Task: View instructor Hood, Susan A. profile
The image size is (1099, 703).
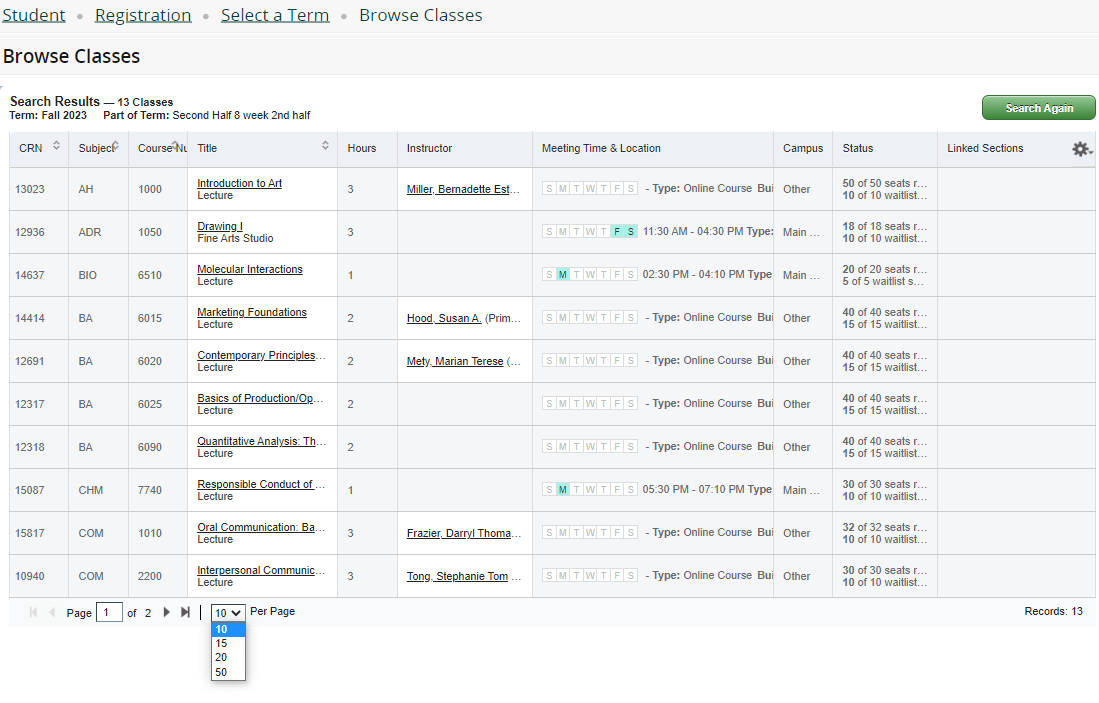Action: coord(444,318)
